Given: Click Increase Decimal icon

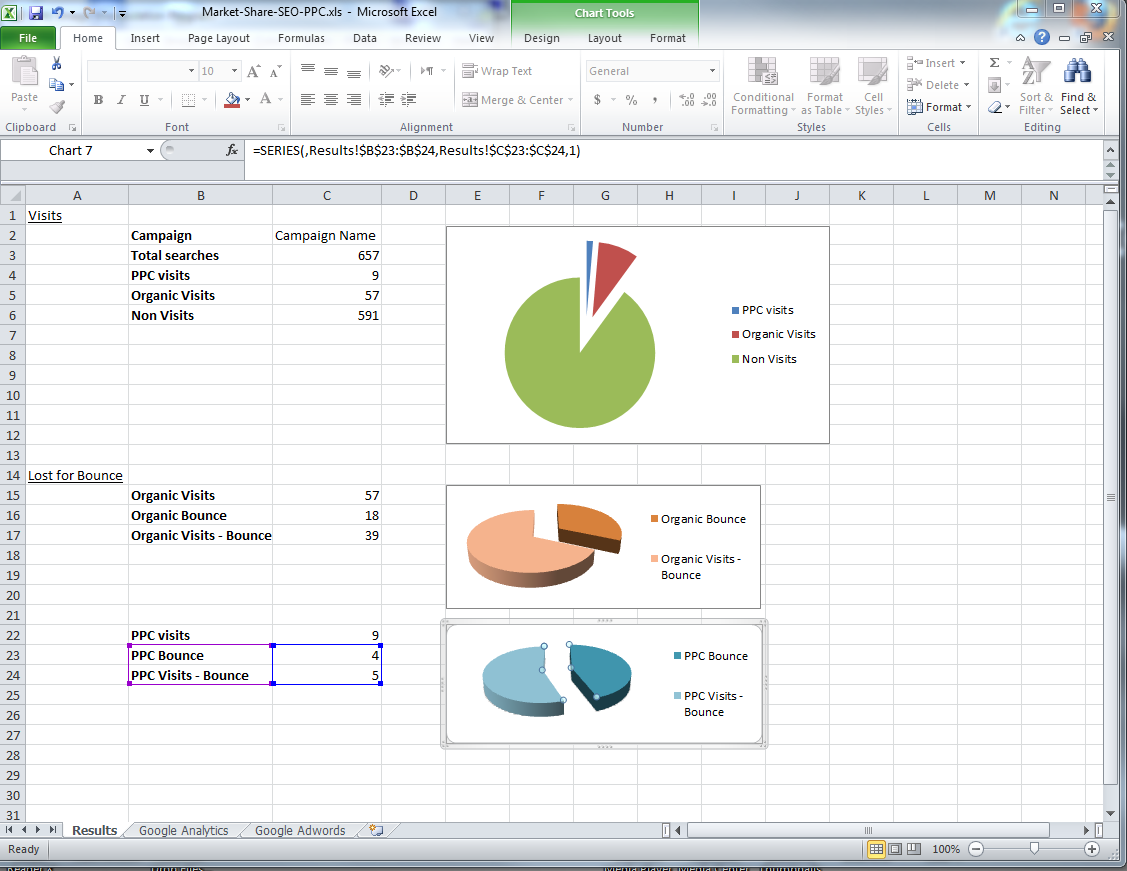Looking at the screenshot, I should coord(686,100).
